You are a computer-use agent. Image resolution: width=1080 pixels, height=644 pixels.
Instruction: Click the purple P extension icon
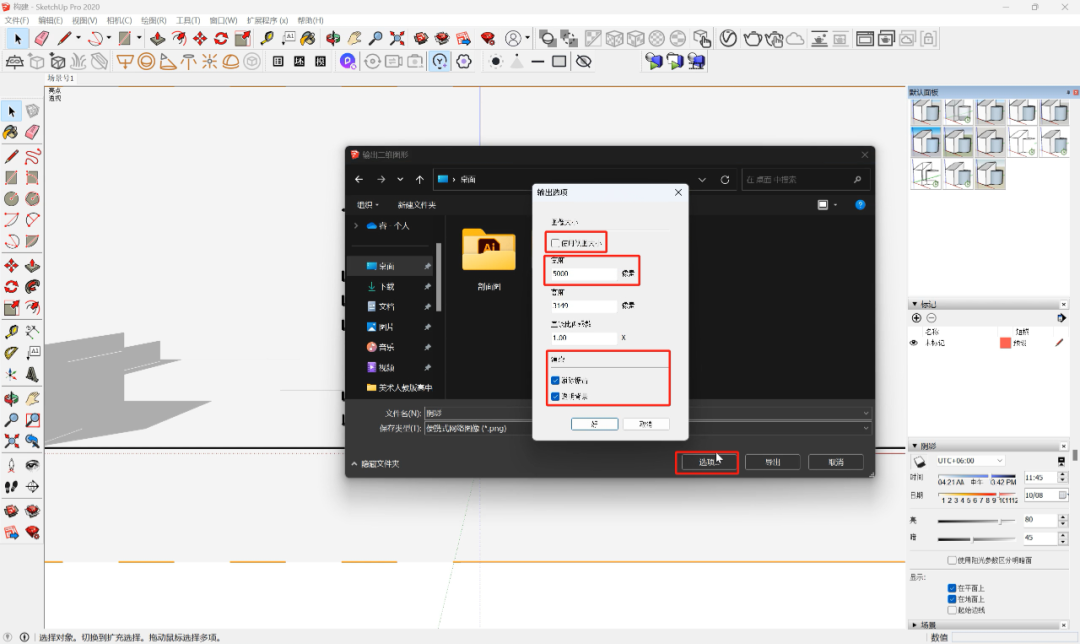click(347, 61)
